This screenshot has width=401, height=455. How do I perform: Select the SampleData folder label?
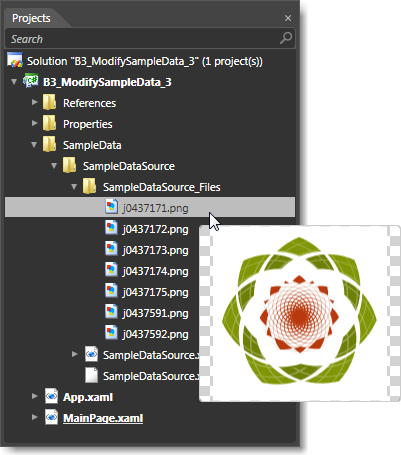[x=92, y=145]
